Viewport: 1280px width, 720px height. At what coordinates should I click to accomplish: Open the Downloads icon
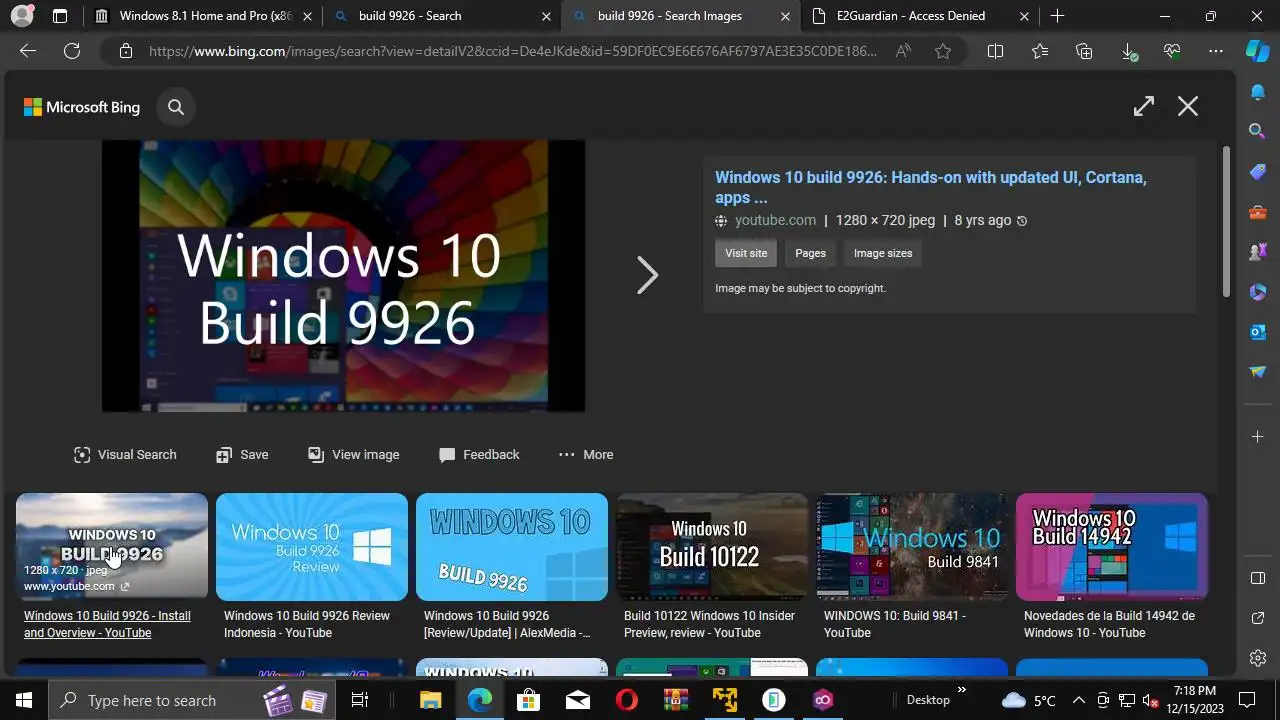pyautogui.click(x=1128, y=51)
